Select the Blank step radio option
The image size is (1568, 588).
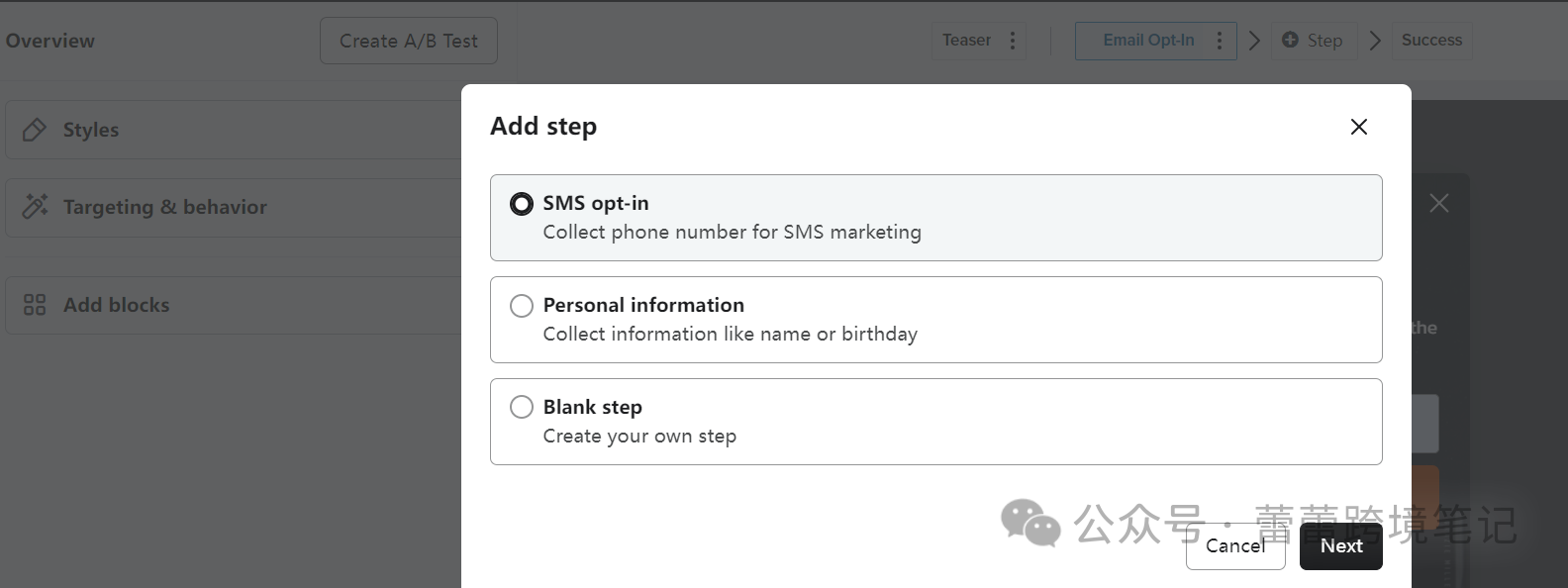[522, 407]
